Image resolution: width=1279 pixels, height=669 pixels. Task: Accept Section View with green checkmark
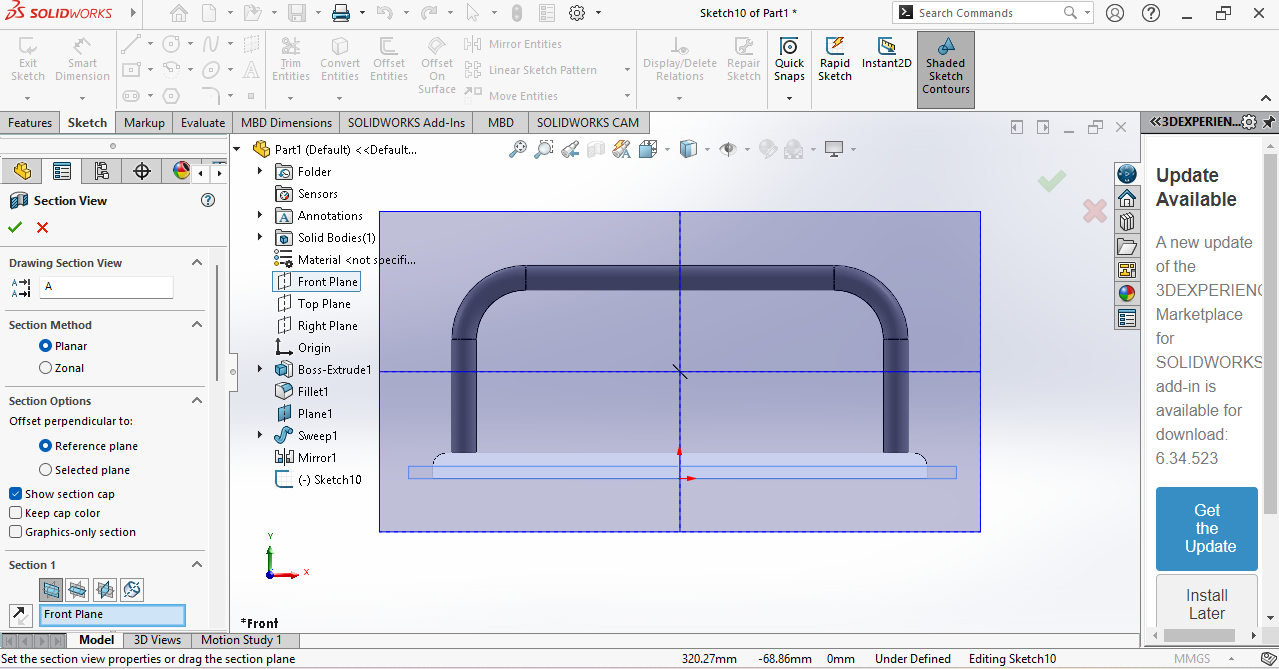coord(15,227)
